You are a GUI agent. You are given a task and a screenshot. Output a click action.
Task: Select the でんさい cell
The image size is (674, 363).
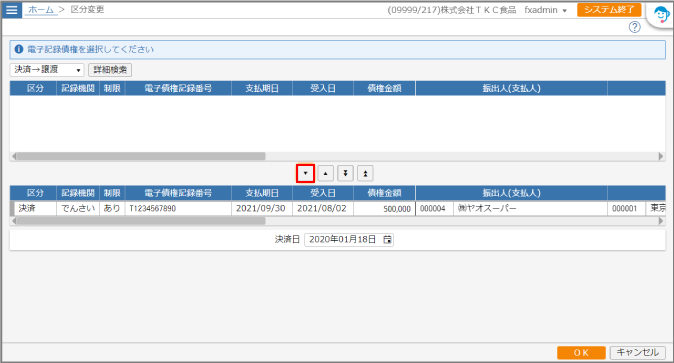78,208
